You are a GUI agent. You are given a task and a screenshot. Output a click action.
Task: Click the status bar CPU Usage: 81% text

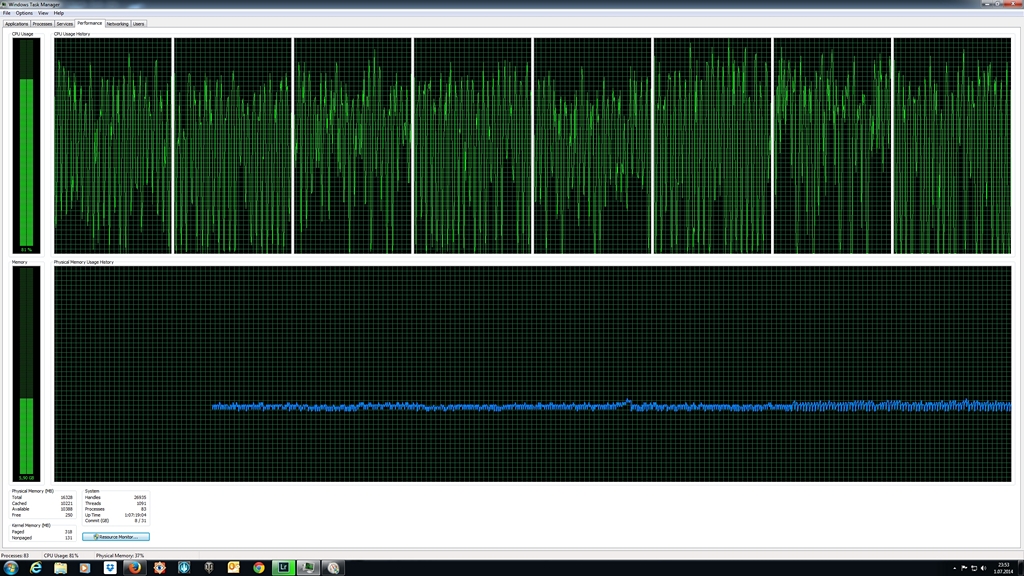61,556
